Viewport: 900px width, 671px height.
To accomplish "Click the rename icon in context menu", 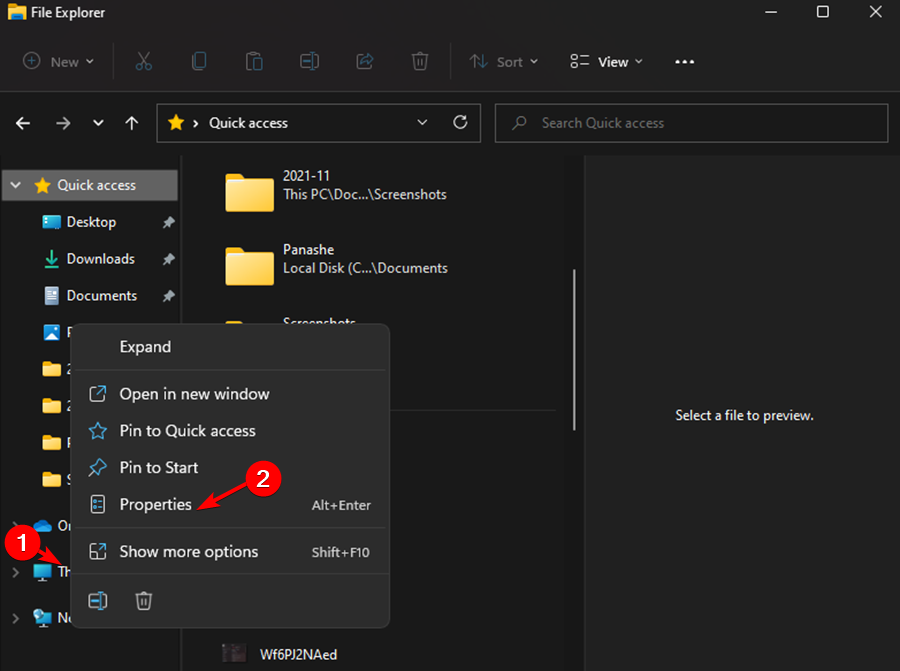I will pyautogui.click(x=98, y=600).
